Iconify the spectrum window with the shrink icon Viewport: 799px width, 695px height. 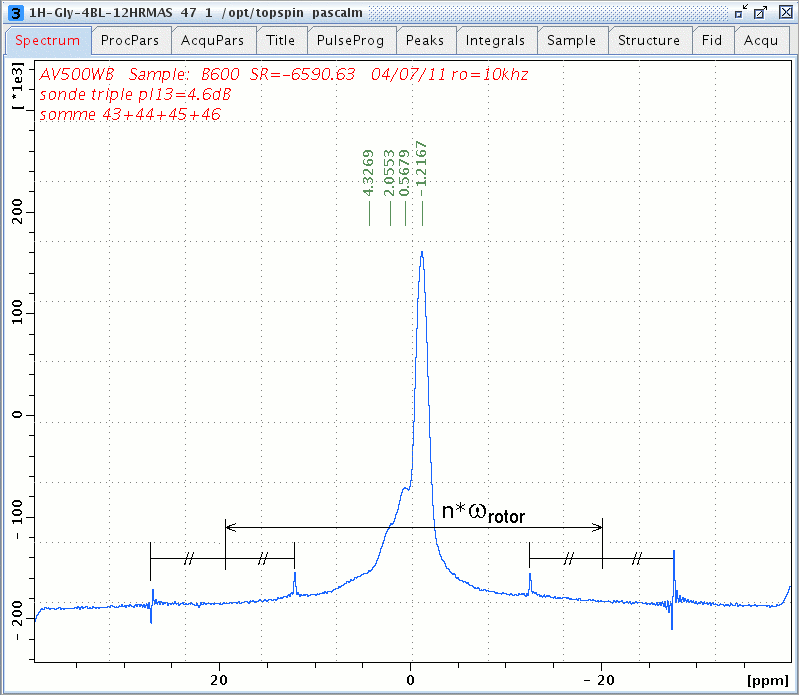pyautogui.click(x=741, y=12)
